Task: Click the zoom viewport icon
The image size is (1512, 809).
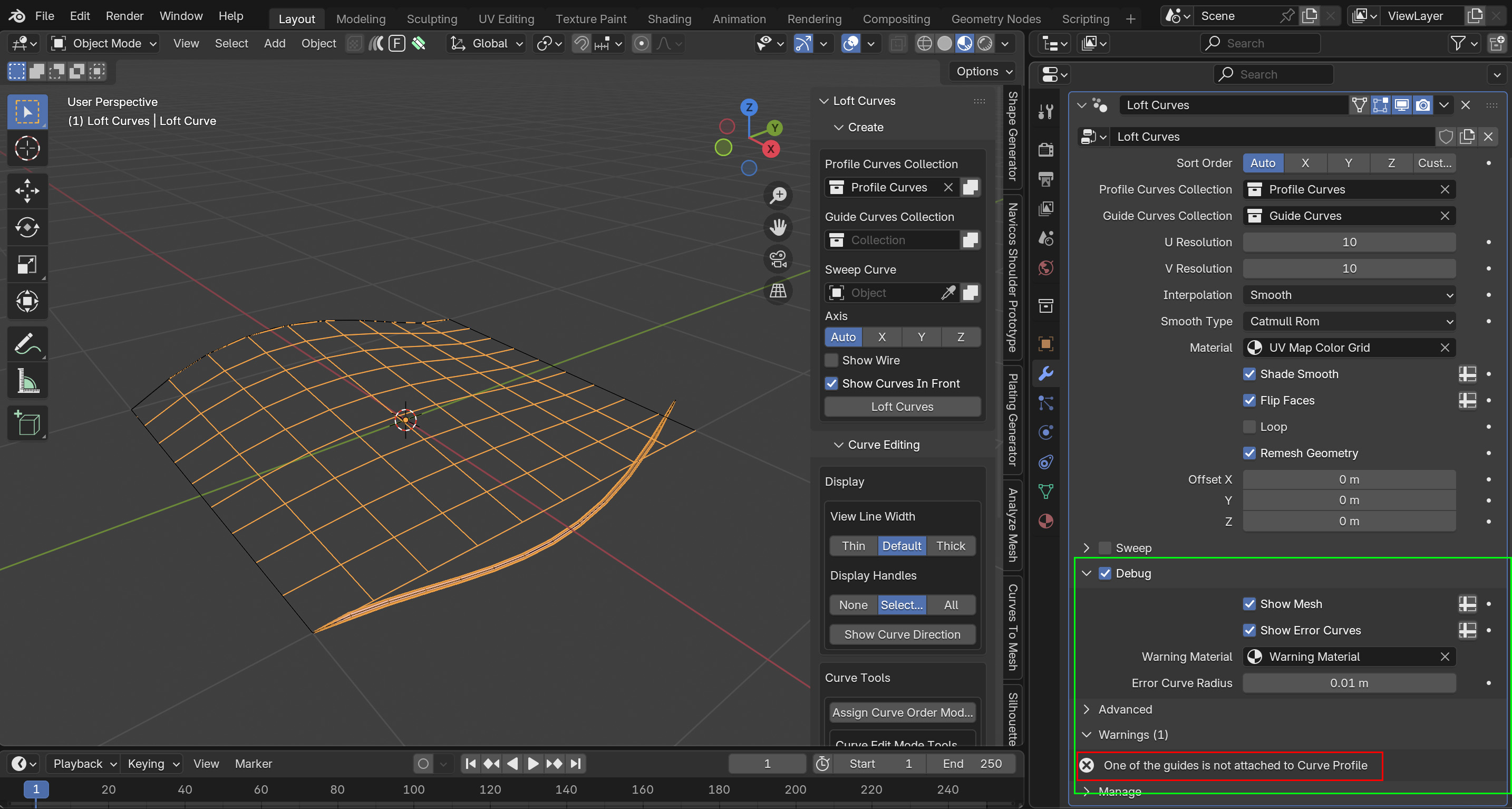Action: click(778, 196)
